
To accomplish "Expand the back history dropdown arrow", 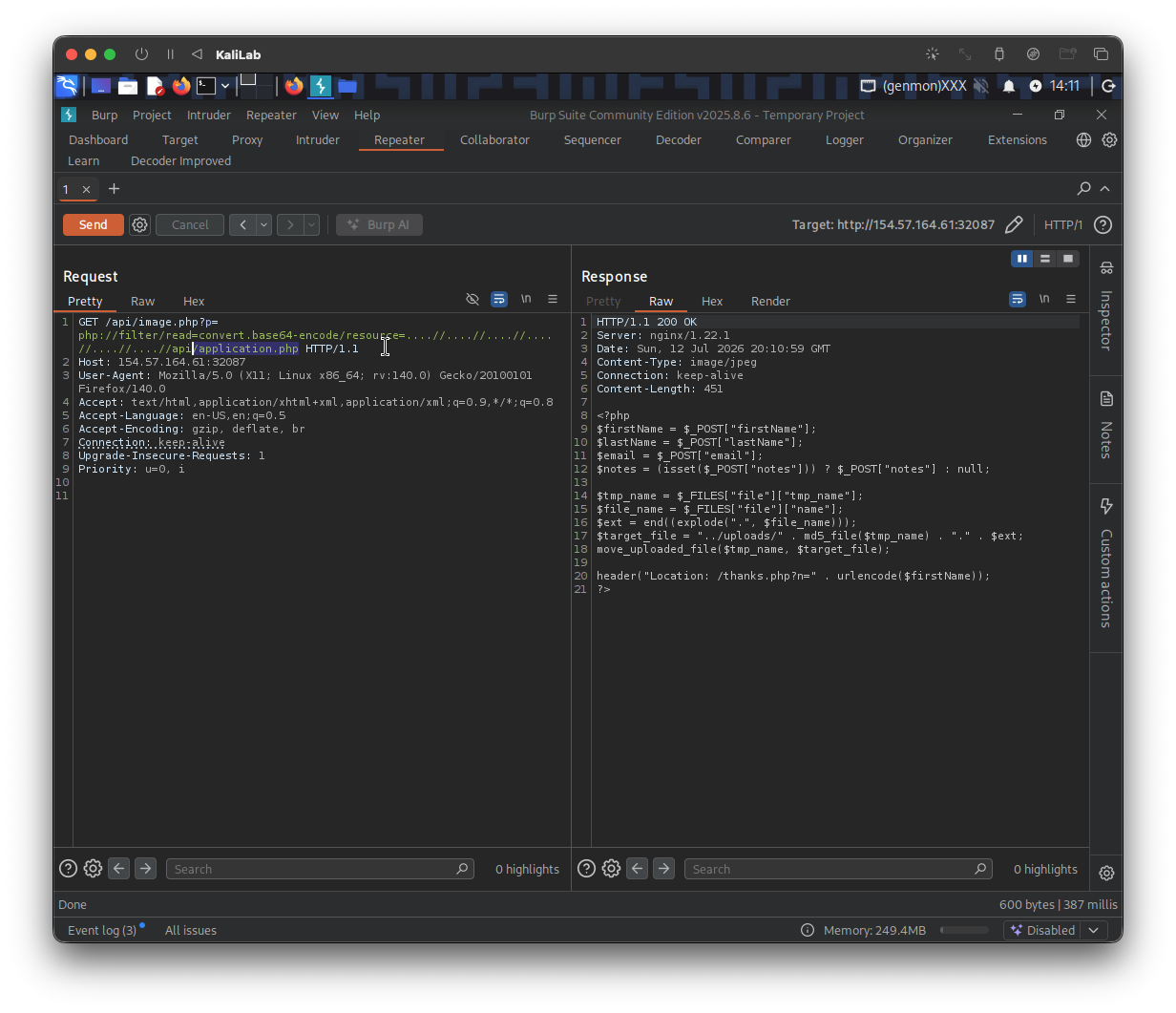I will [263, 224].
